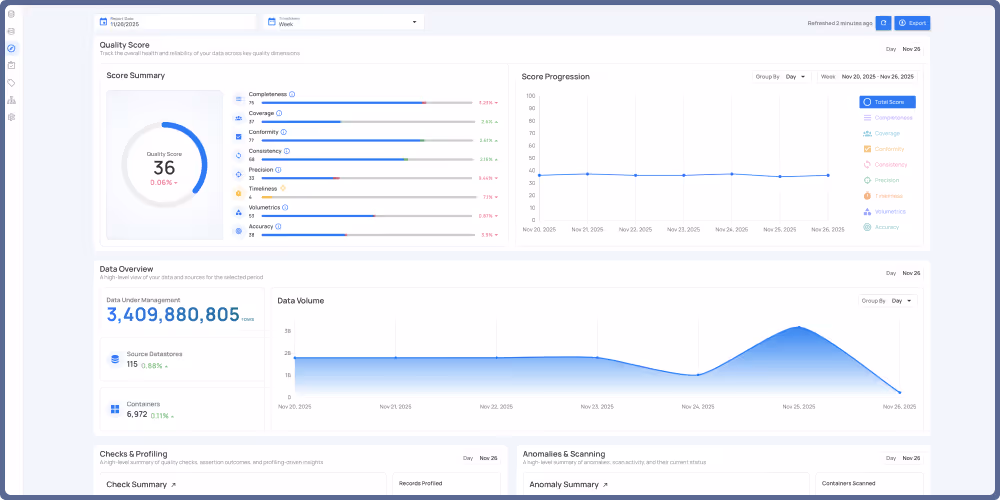This screenshot has height=500, width=1000.
Task: Click the Conformity info icon
Action: pyautogui.click(x=284, y=132)
